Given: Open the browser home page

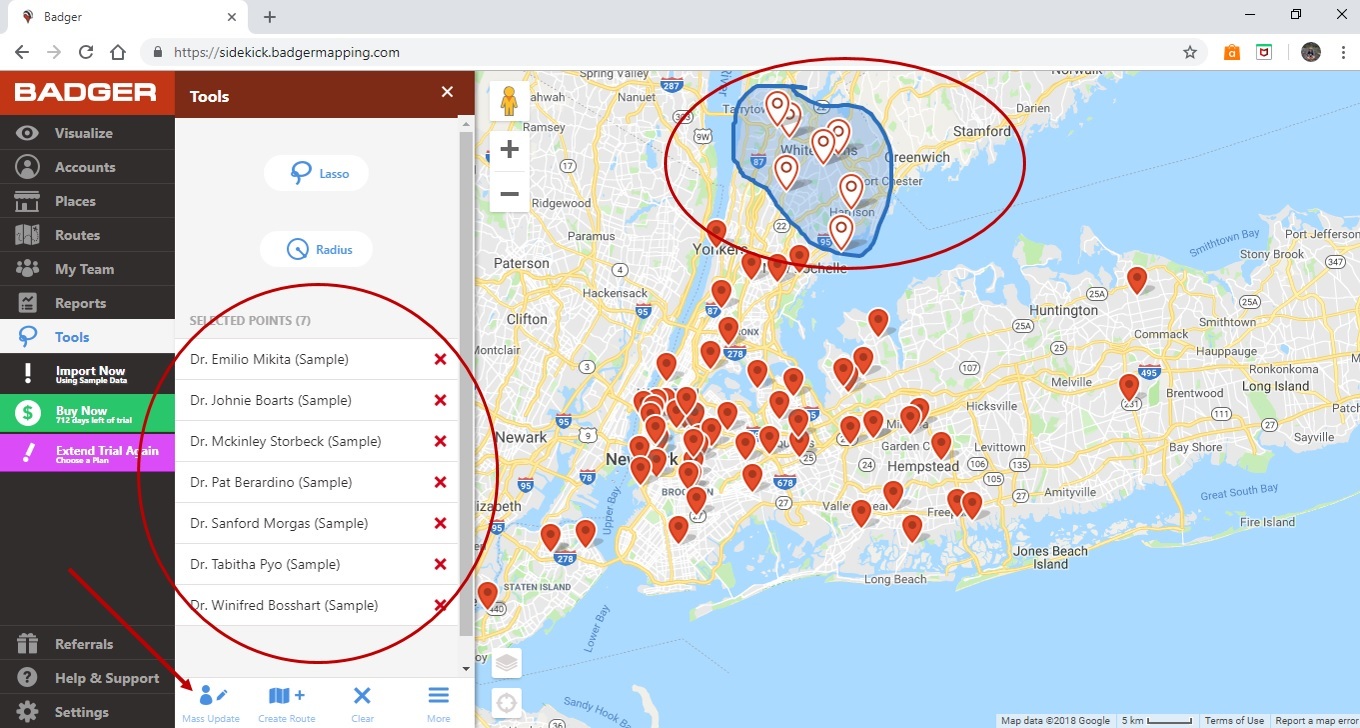Looking at the screenshot, I should (x=118, y=52).
